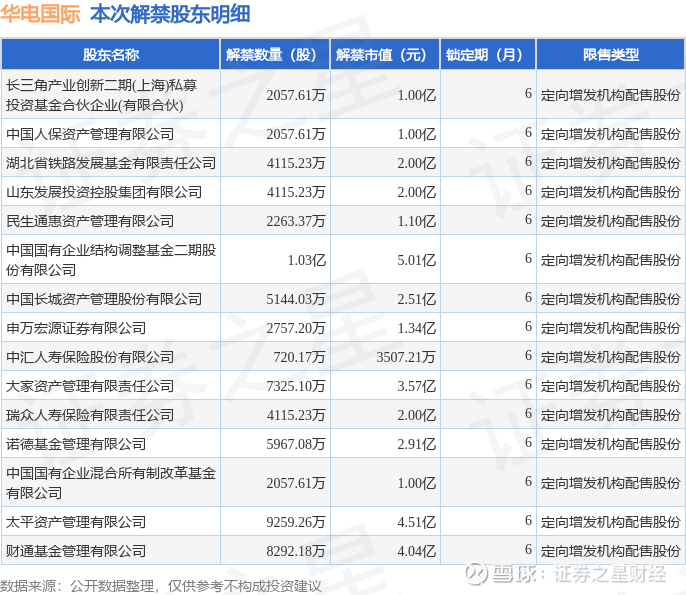Image resolution: width=686 pixels, height=595 pixels.
Task: Click 定向增发机构配售股份 in 申万宏源 row
Action: (611, 328)
